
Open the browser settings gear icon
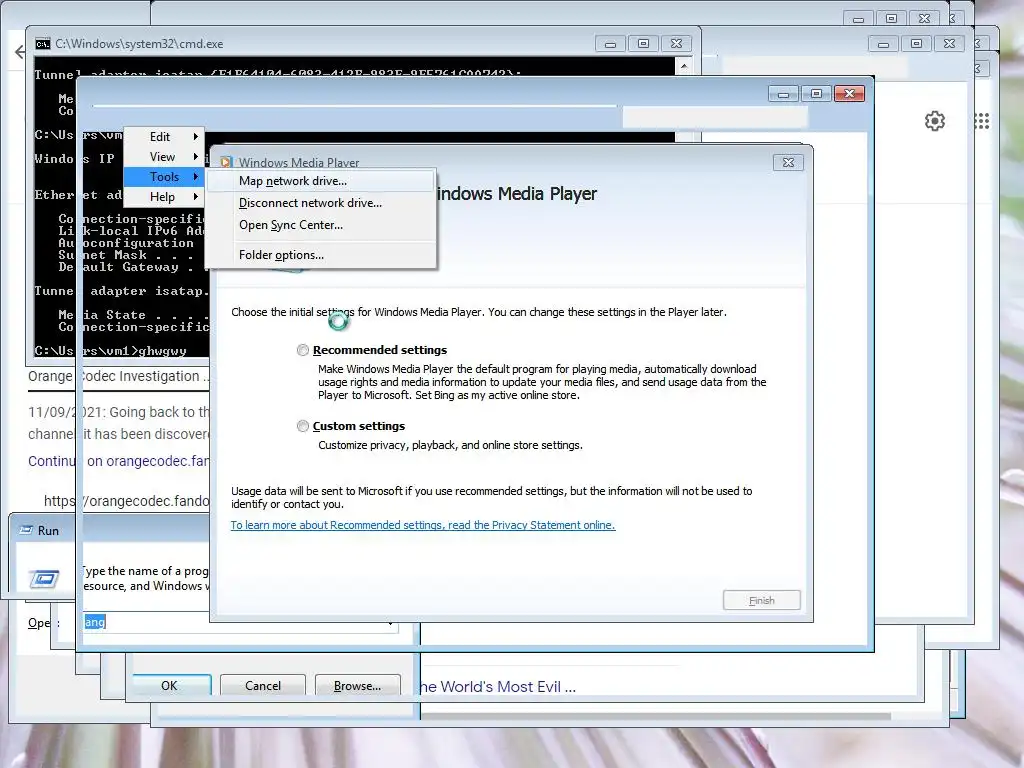click(935, 121)
